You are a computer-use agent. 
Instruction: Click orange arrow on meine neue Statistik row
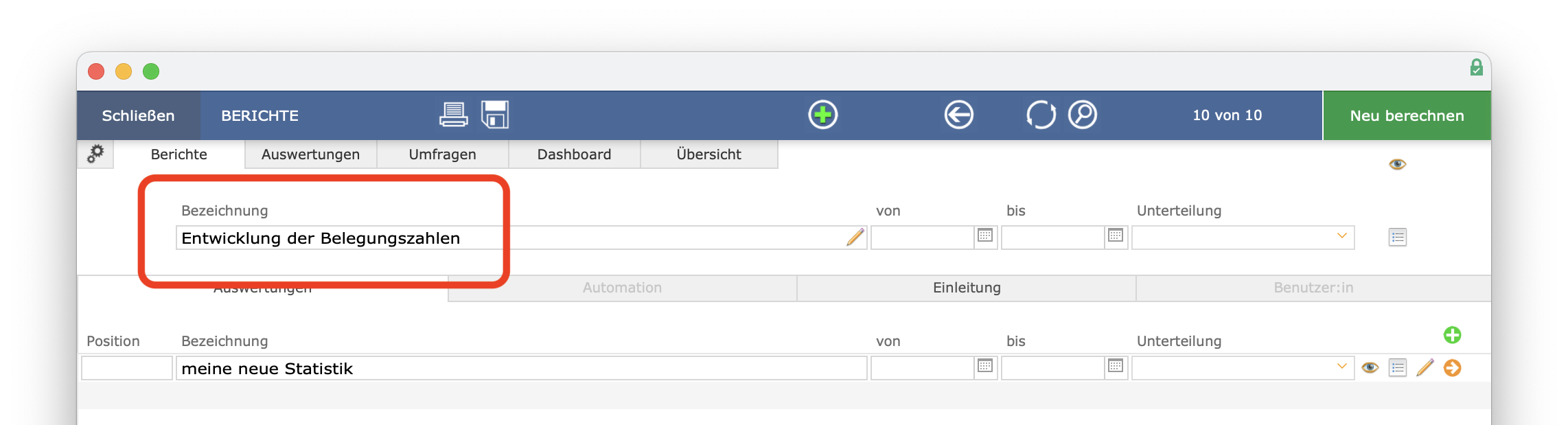[1452, 368]
